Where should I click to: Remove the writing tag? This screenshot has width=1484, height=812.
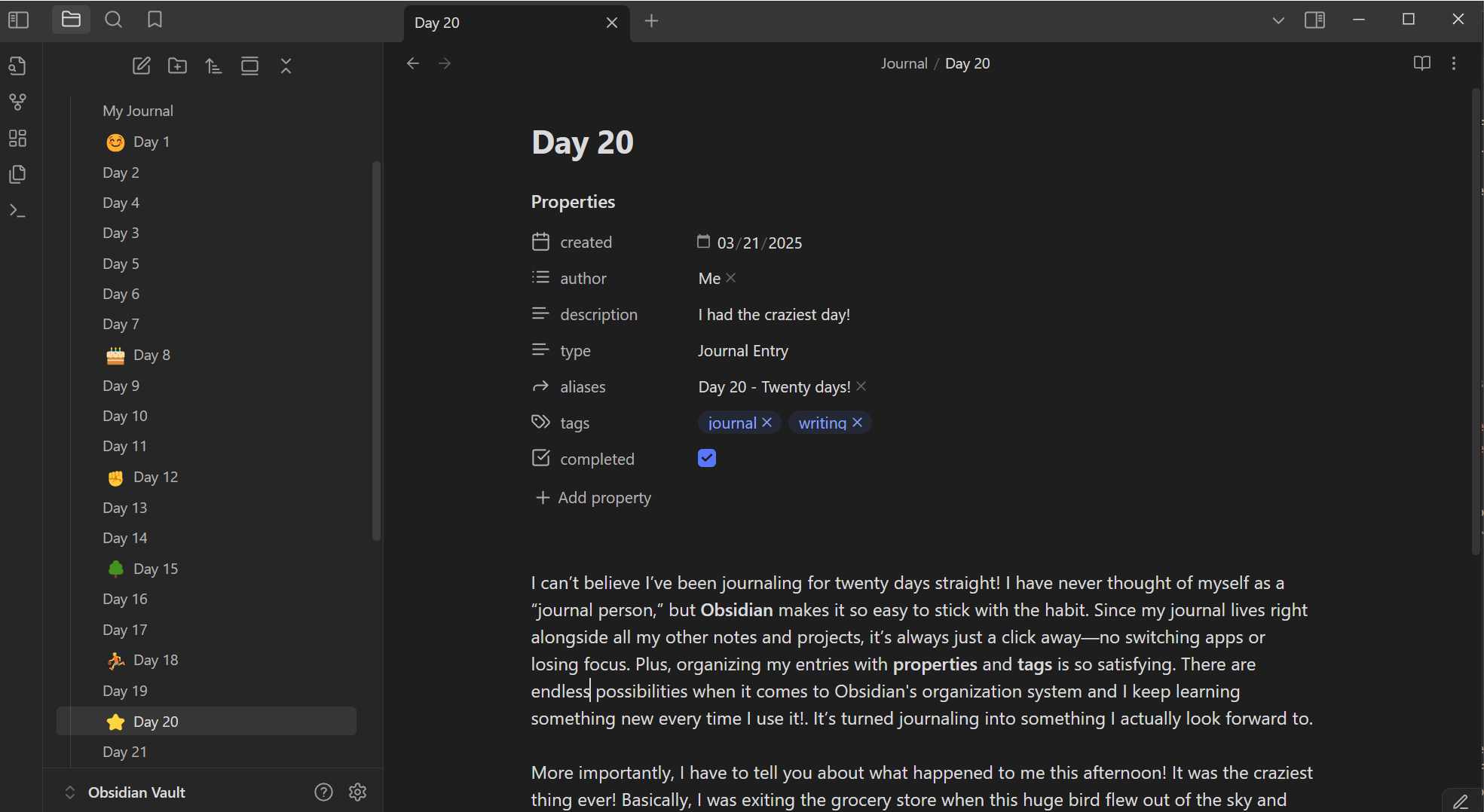click(x=858, y=423)
